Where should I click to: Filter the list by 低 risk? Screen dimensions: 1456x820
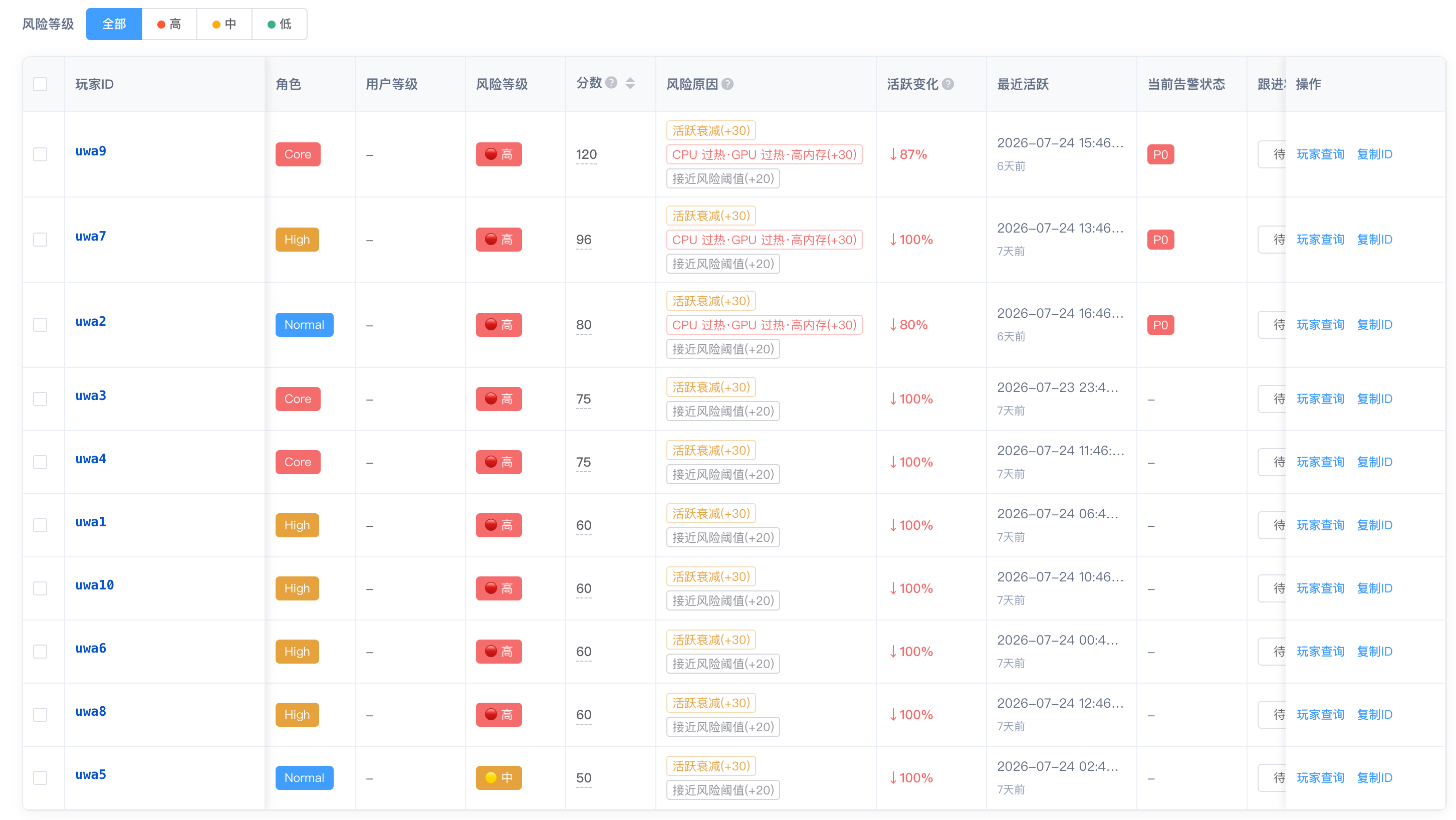click(280, 25)
